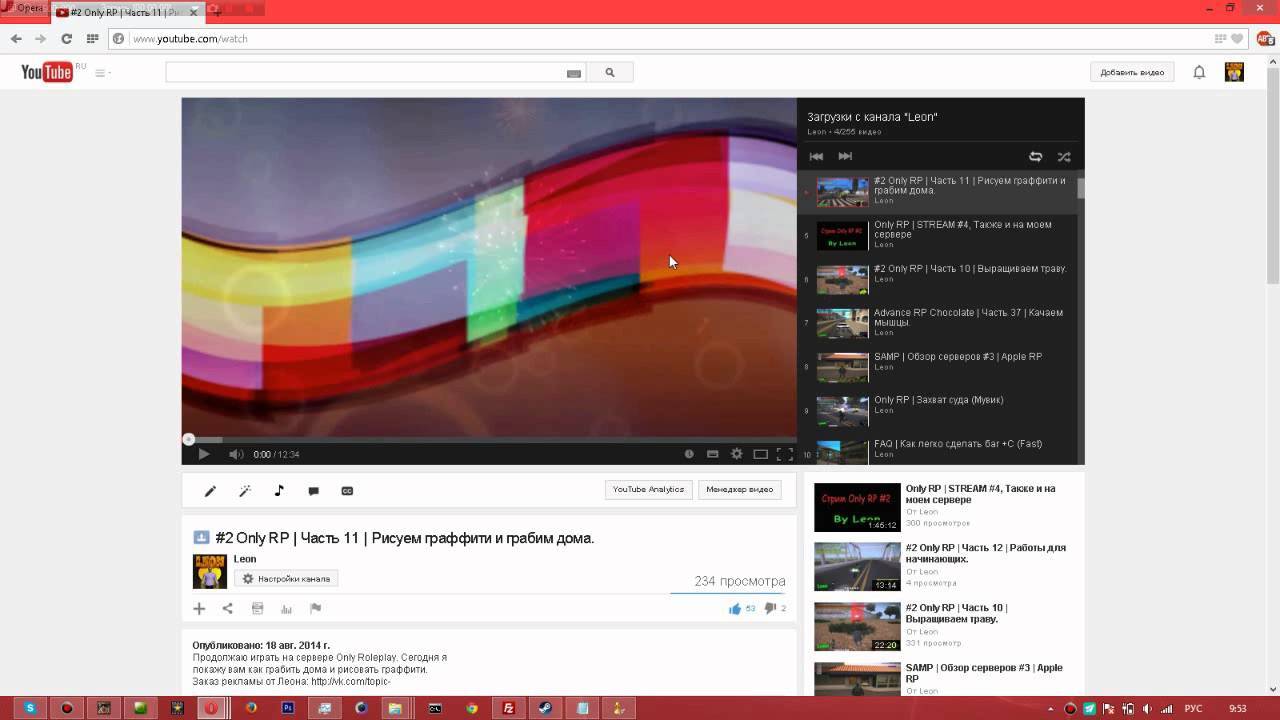This screenshot has height=720, width=1280.
Task: Show hidden tray icons arrow
Action: (x=1052, y=708)
